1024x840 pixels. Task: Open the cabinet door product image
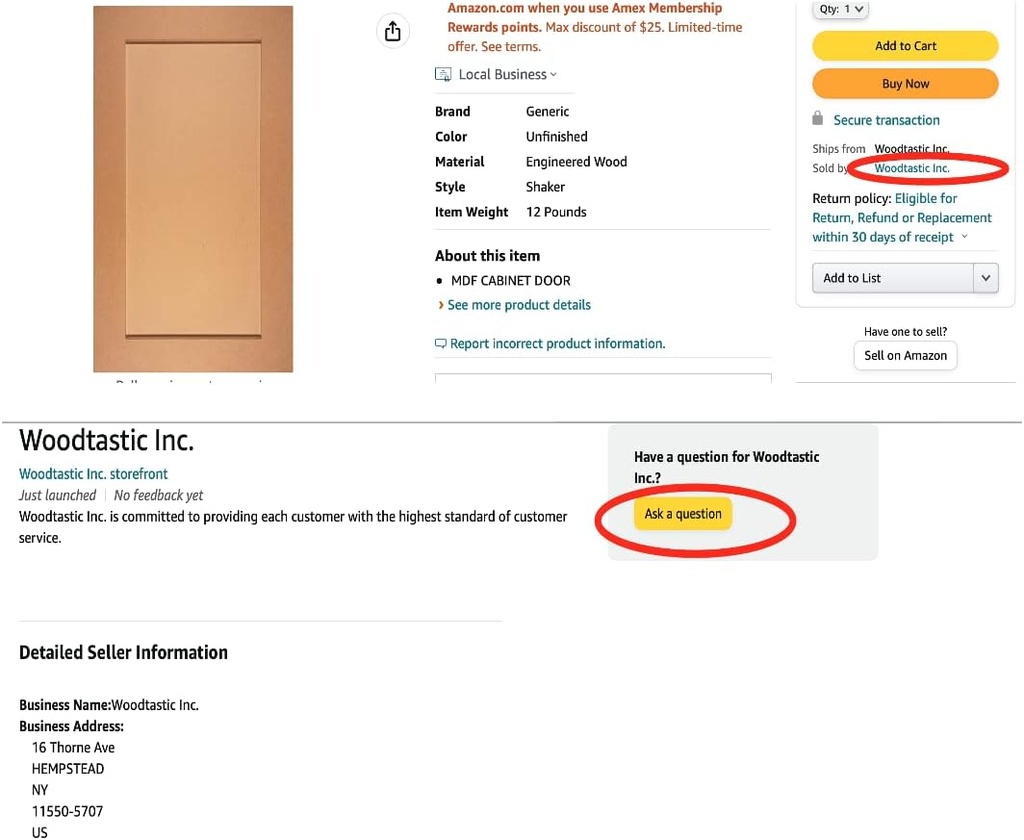click(193, 189)
